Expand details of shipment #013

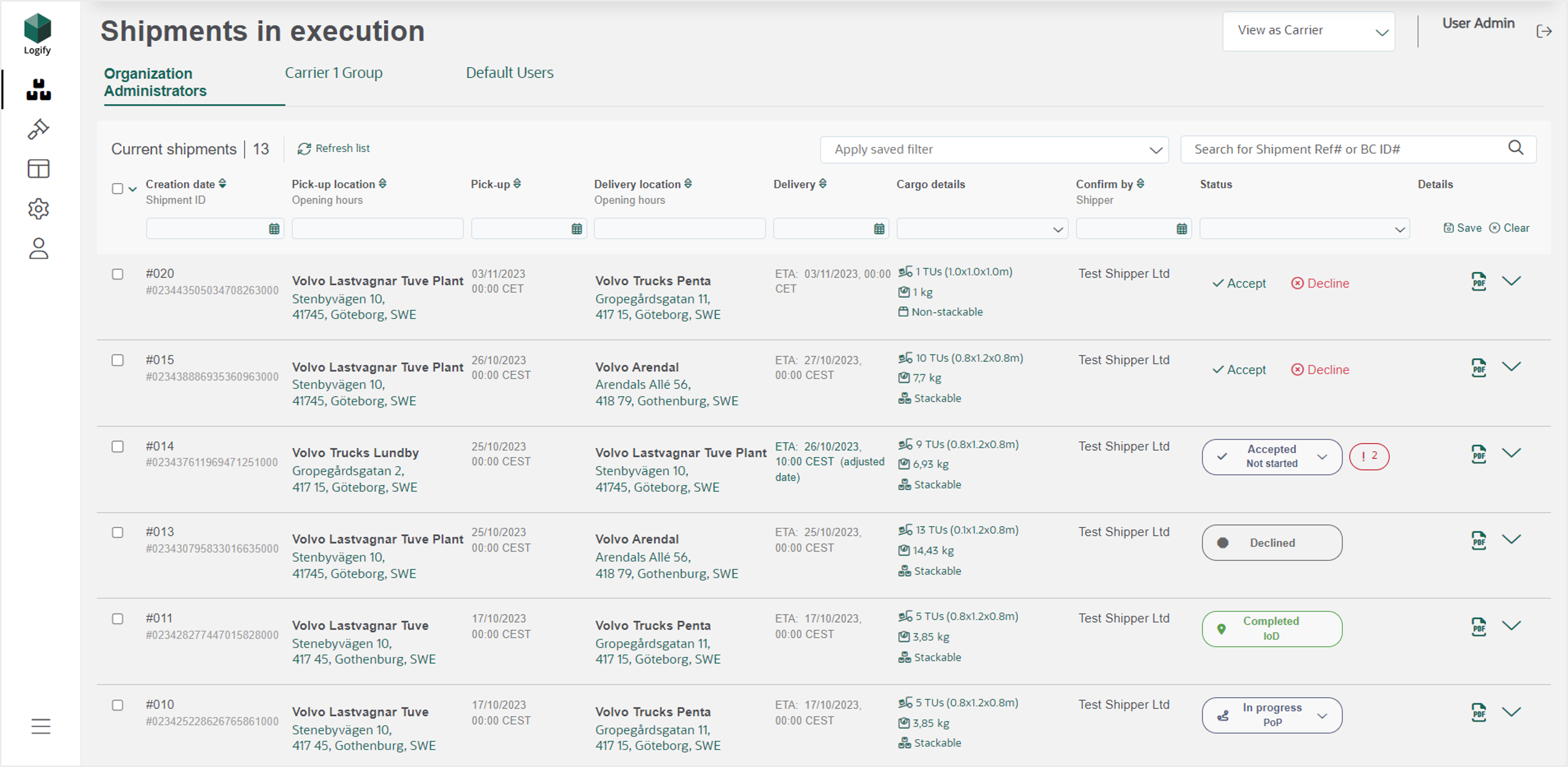coord(1511,539)
